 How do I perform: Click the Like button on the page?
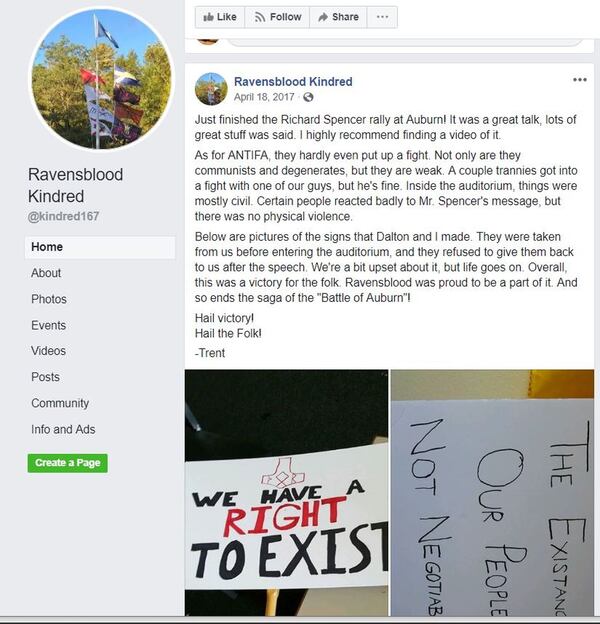220,17
